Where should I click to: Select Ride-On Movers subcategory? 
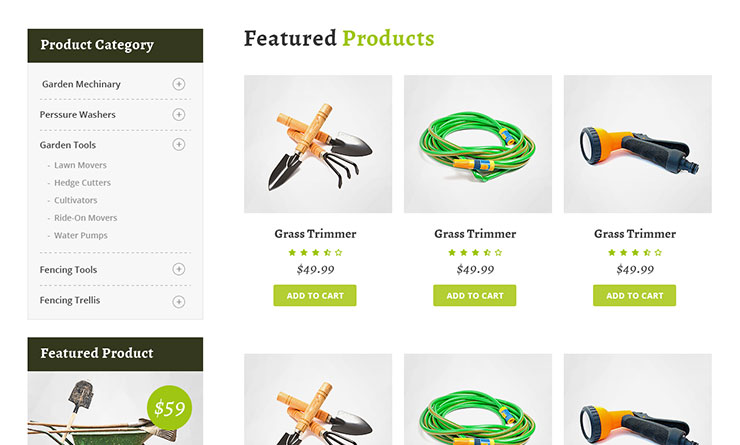(85, 218)
